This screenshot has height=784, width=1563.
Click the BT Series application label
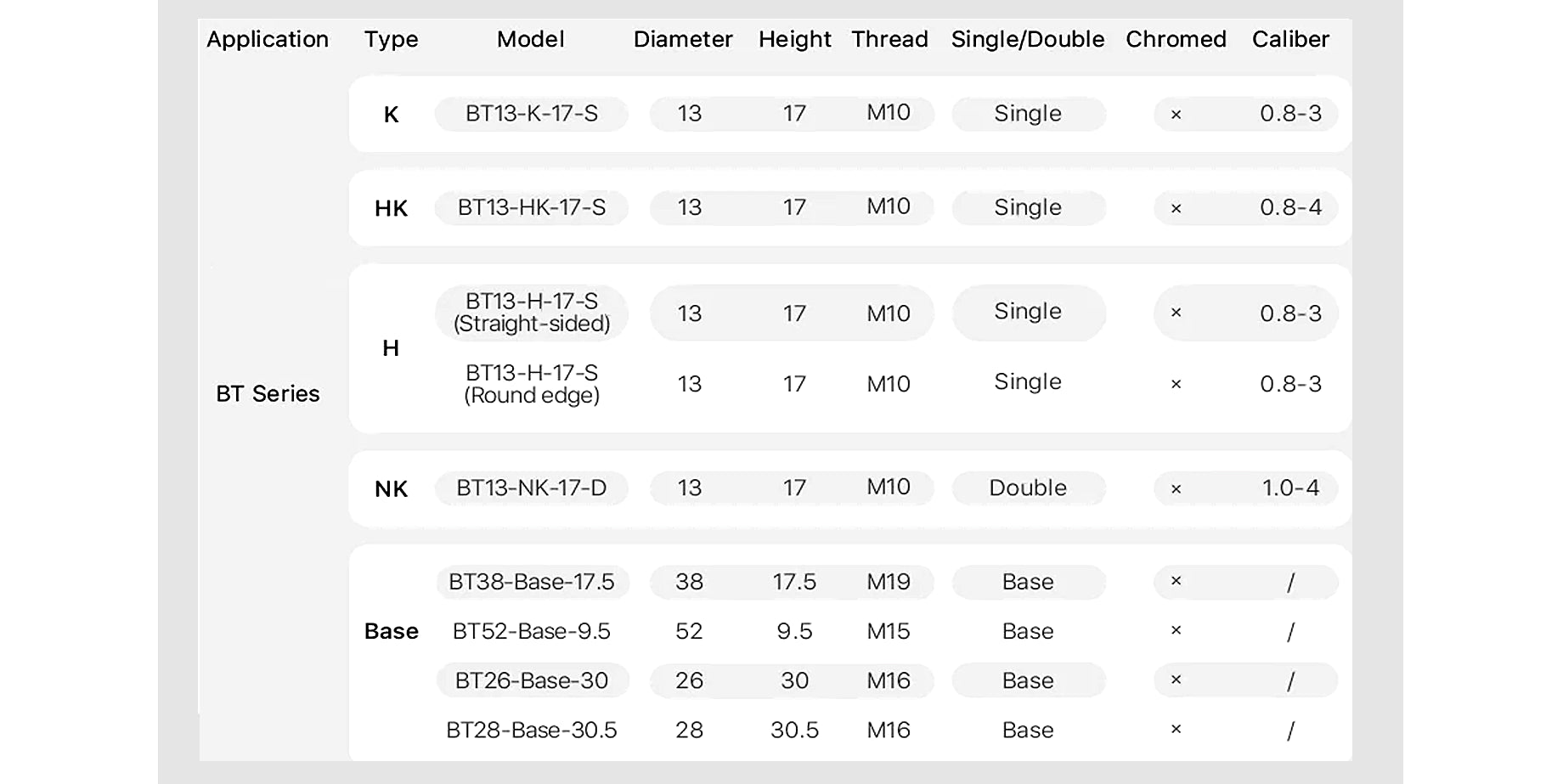[x=268, y=394]
